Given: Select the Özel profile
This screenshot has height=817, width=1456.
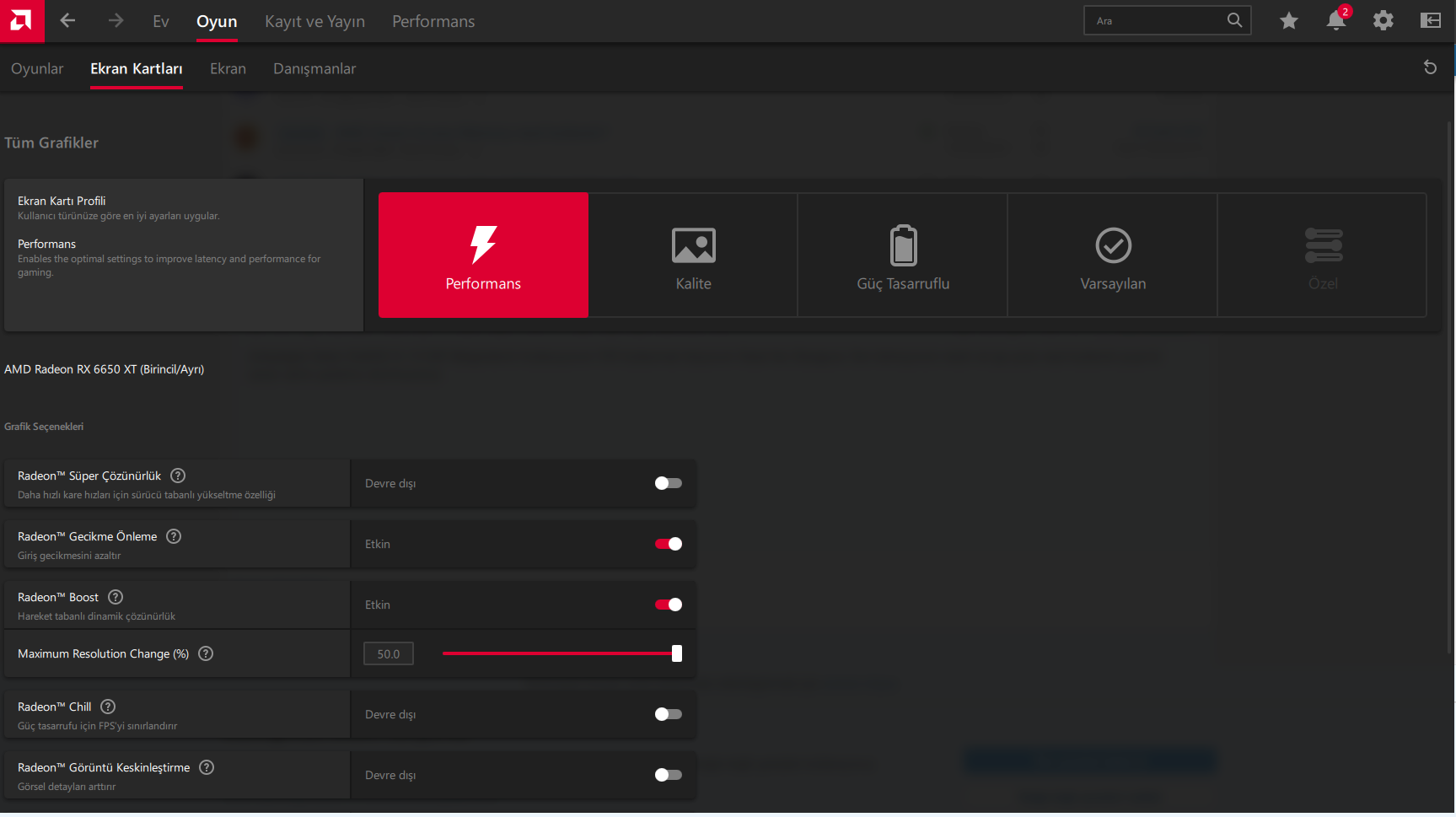Looking at the screenshot, I should [1323, 255].
